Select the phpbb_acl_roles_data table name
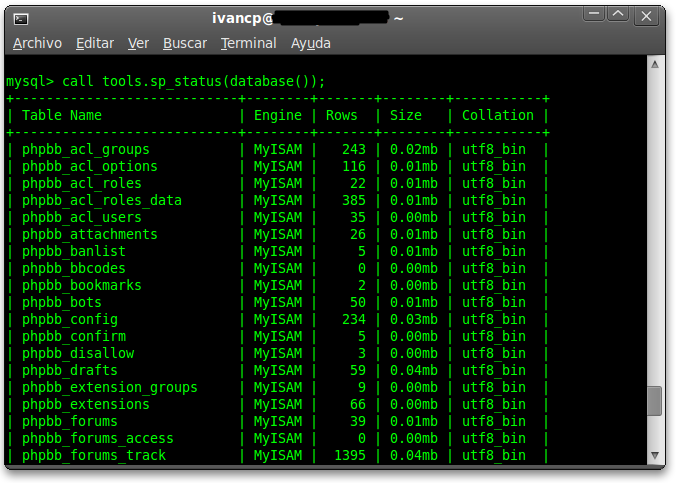This screenshot has width=676, height=483. coord(102,201)
